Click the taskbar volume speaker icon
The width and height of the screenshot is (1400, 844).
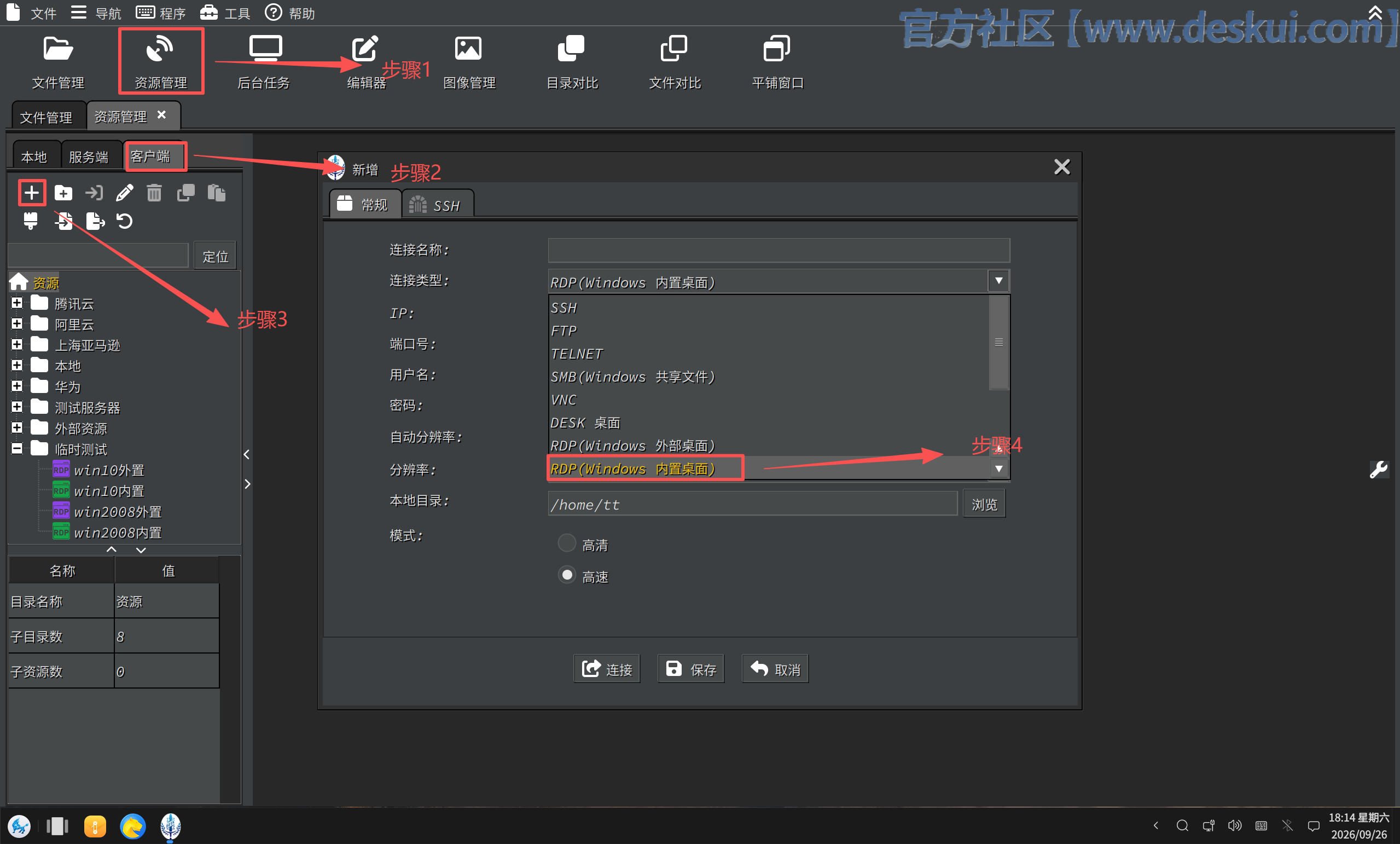coord(1234,825)
